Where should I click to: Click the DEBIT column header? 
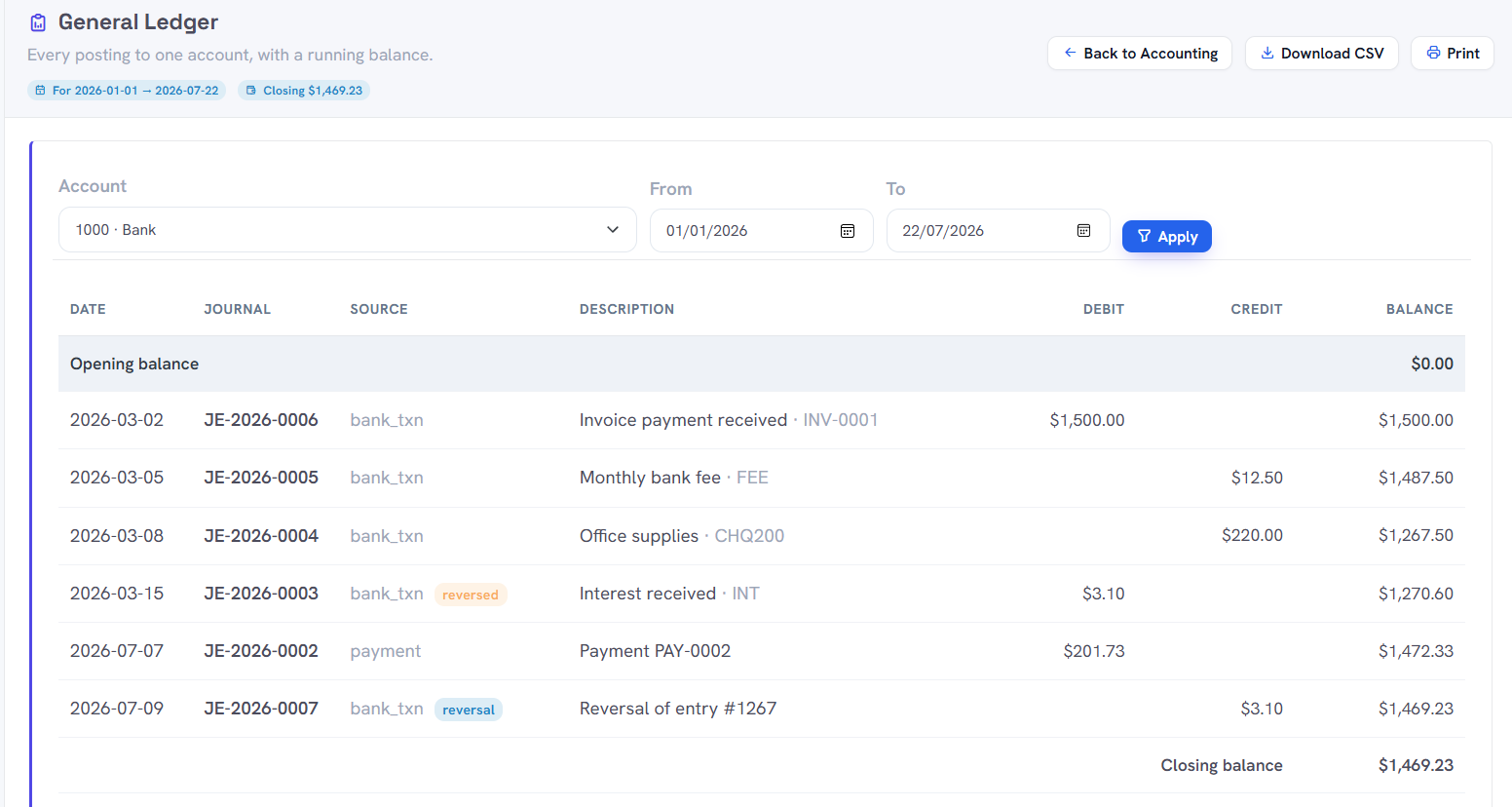1104,309
